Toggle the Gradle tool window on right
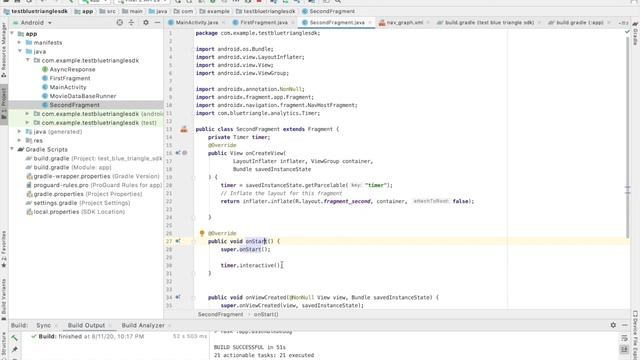Image resolution: width=640 pixels, height=360 pixels. point(635,34)
